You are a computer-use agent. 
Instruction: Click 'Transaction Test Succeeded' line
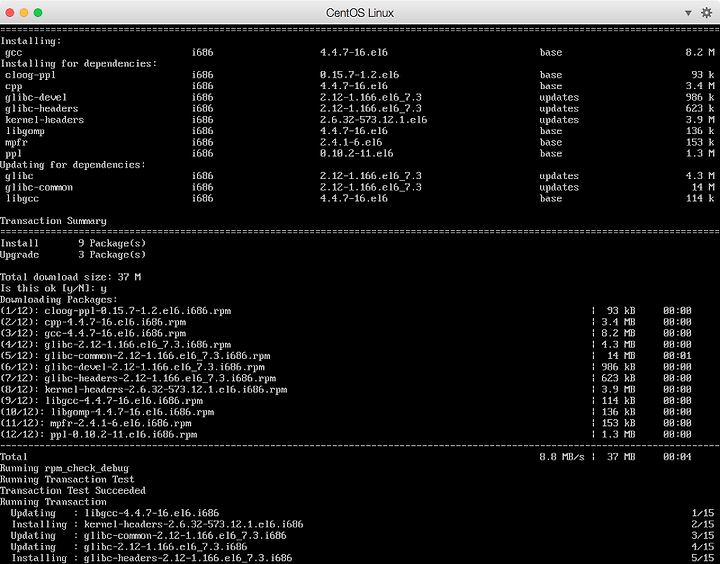pyautogui.click(x=73, y=491)
